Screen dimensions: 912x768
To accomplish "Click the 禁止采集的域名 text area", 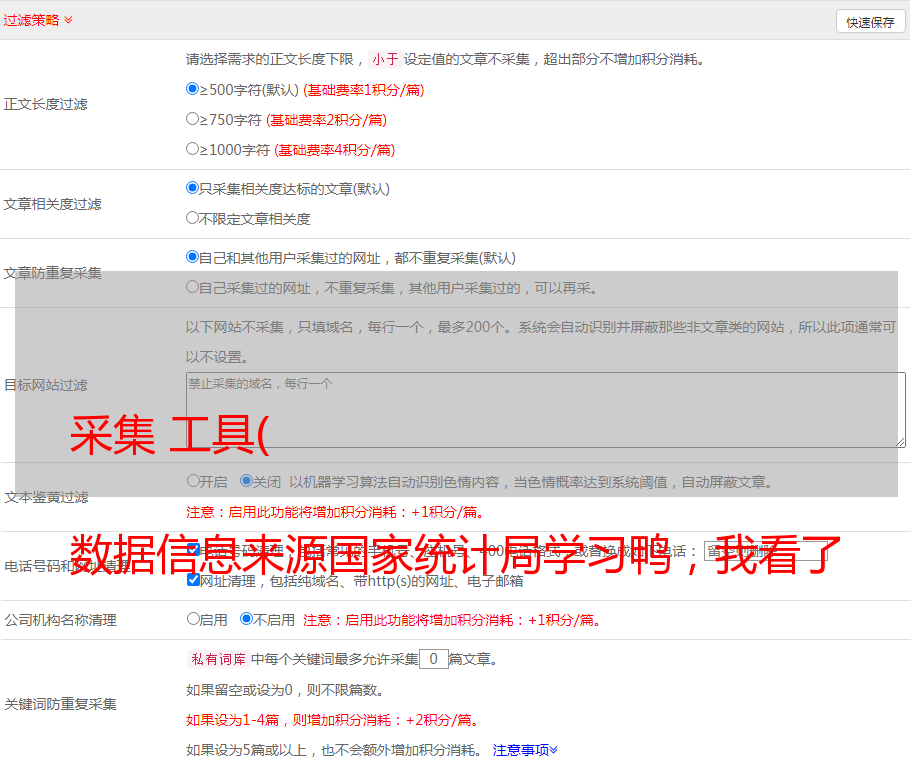I will click(545, 410).
